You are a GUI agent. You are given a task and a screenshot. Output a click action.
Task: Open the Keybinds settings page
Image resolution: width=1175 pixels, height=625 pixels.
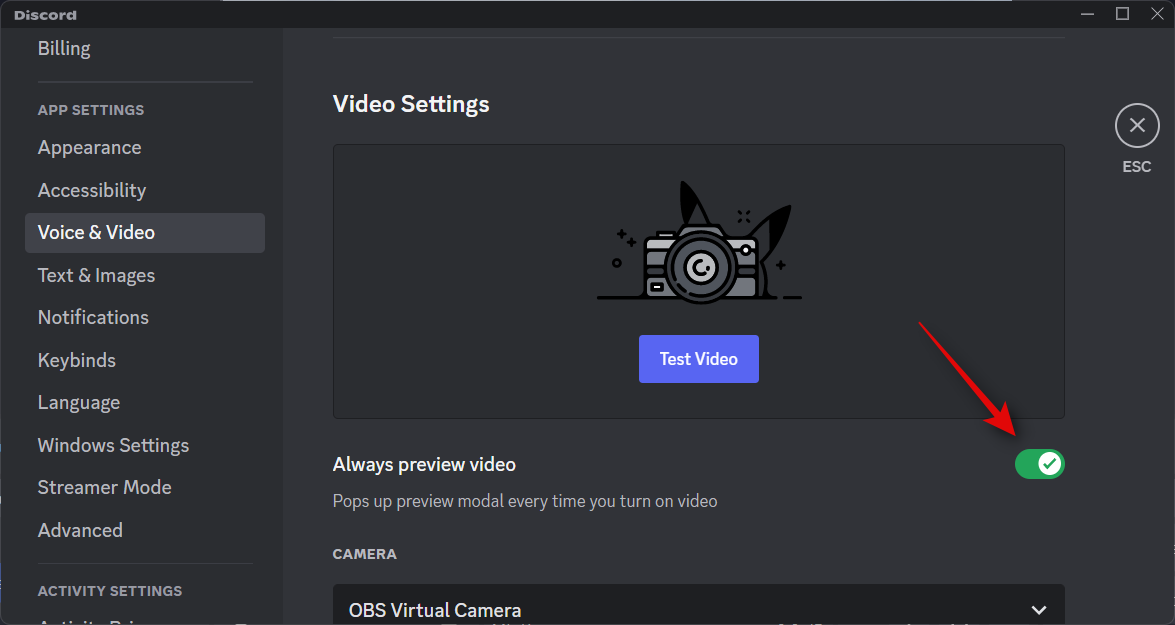point(77,360)
